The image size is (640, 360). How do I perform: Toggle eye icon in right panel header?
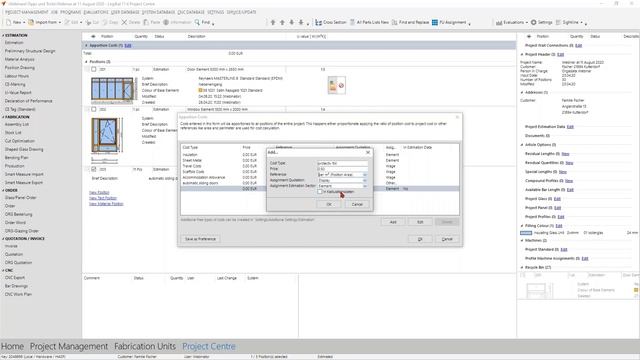[x=529, y=36]
